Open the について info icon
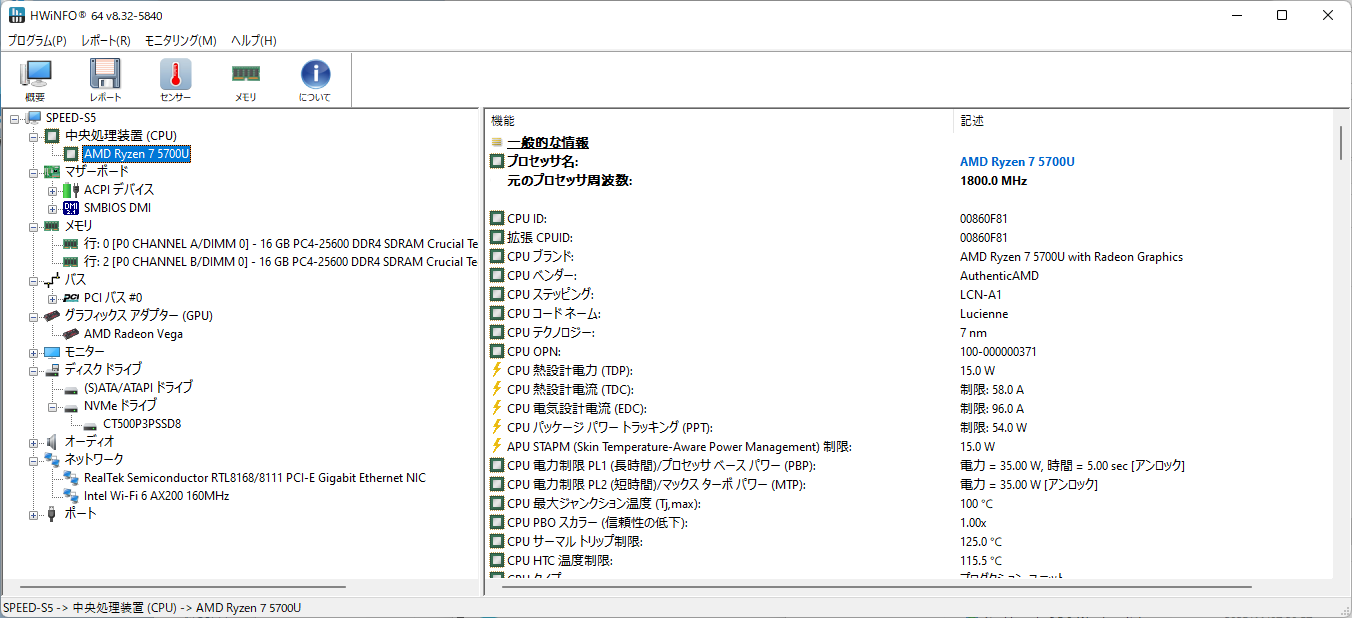The width and height of the screenshot is (1352, 618). 315,79
